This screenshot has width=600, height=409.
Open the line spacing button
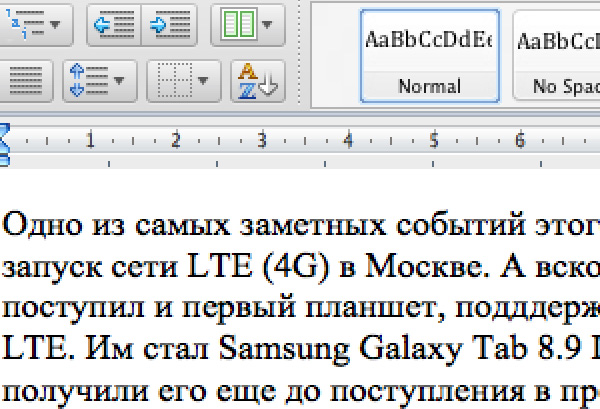(x=89, y=81)
